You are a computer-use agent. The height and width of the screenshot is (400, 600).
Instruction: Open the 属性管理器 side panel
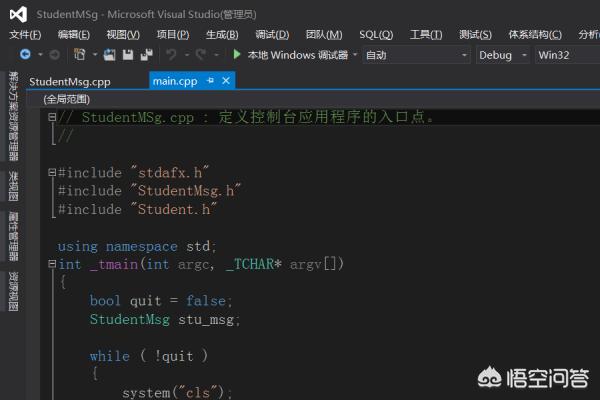pos(13,236)
